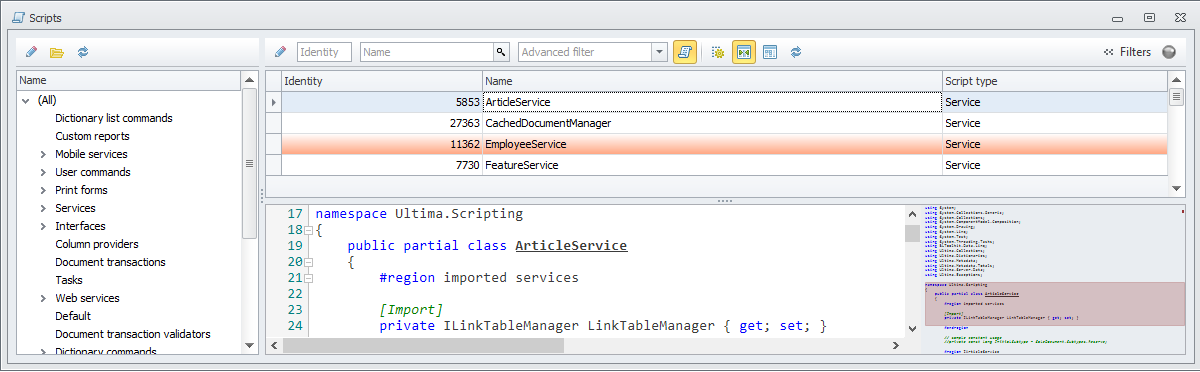
Task: Click the Identity filter input
Action: pos(324,52)
